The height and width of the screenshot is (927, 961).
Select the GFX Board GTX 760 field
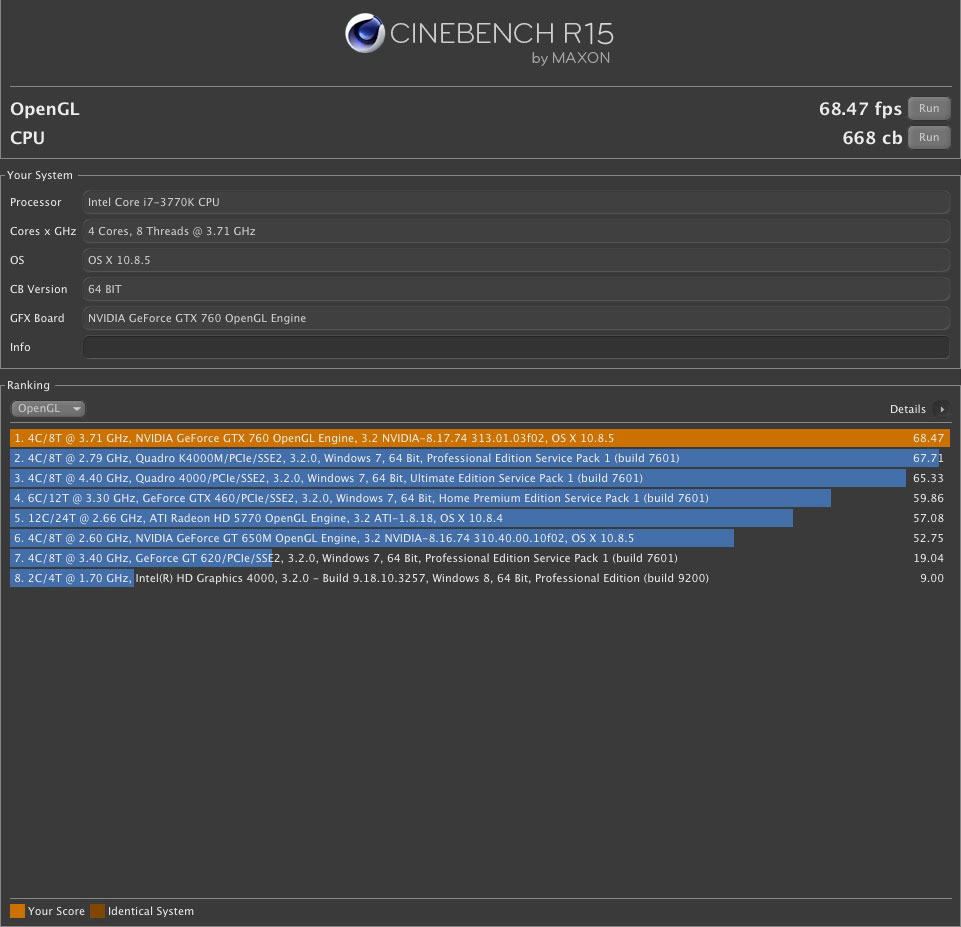[516, 318]
